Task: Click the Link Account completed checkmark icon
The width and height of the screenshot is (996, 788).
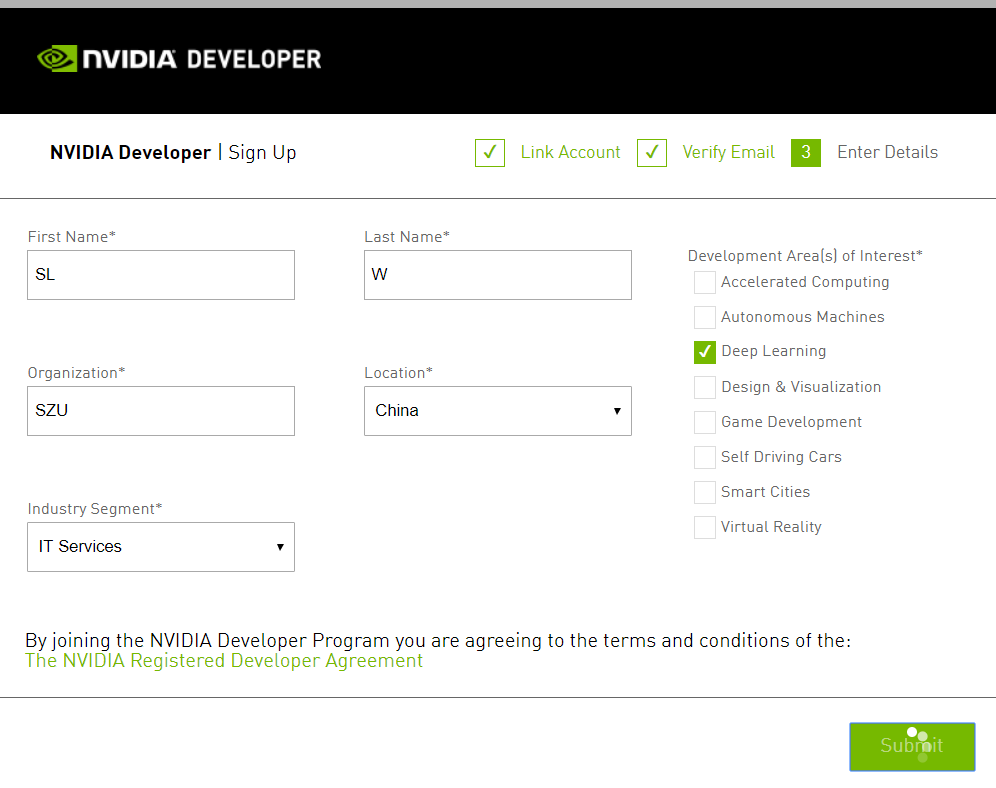Action: pyautogui.click(x=490, y=153)
